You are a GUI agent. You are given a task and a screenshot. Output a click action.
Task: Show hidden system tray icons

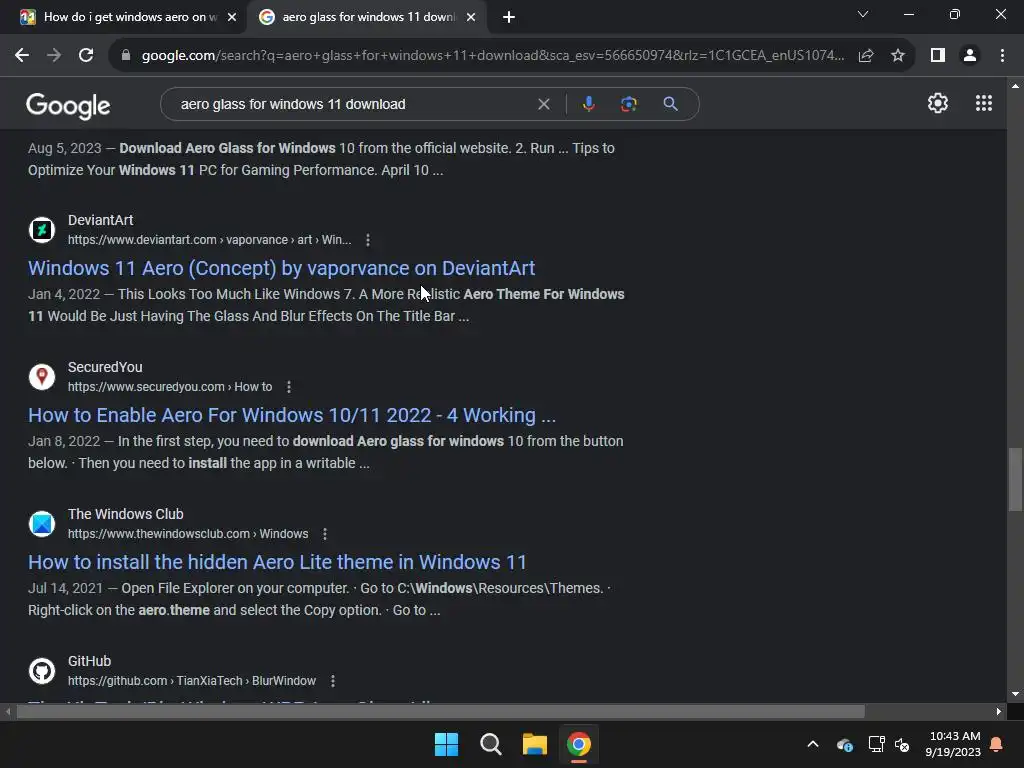coord(813,744)
